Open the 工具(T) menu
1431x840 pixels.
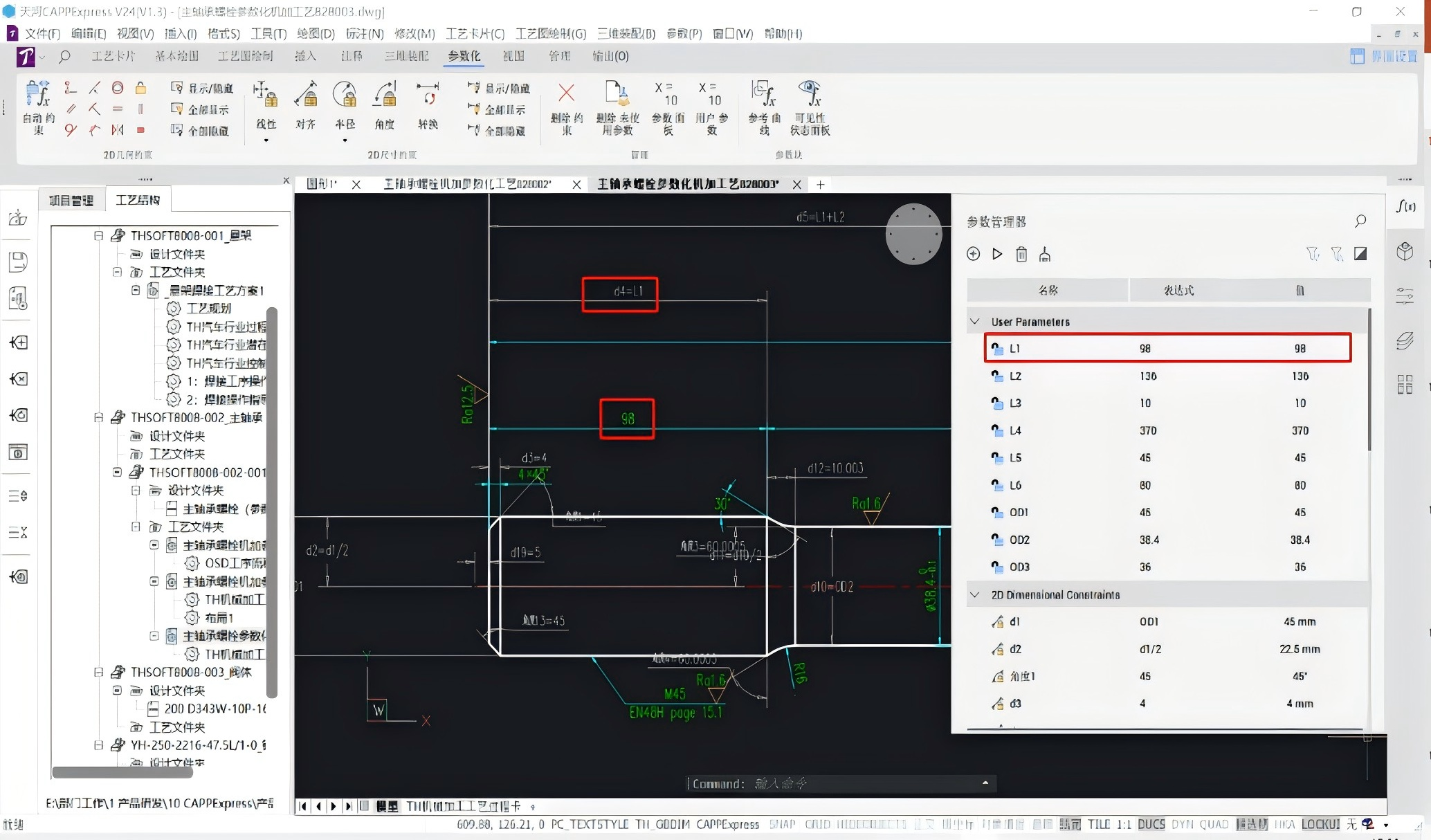268,33
